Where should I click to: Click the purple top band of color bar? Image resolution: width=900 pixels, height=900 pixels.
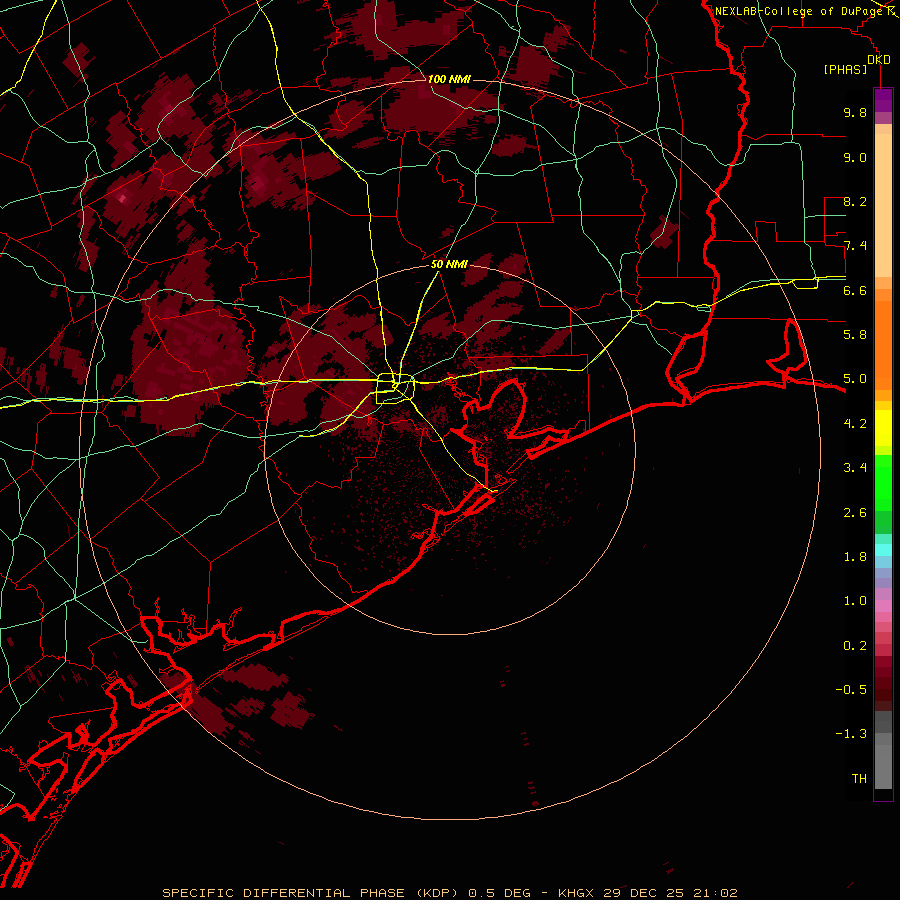883,100
